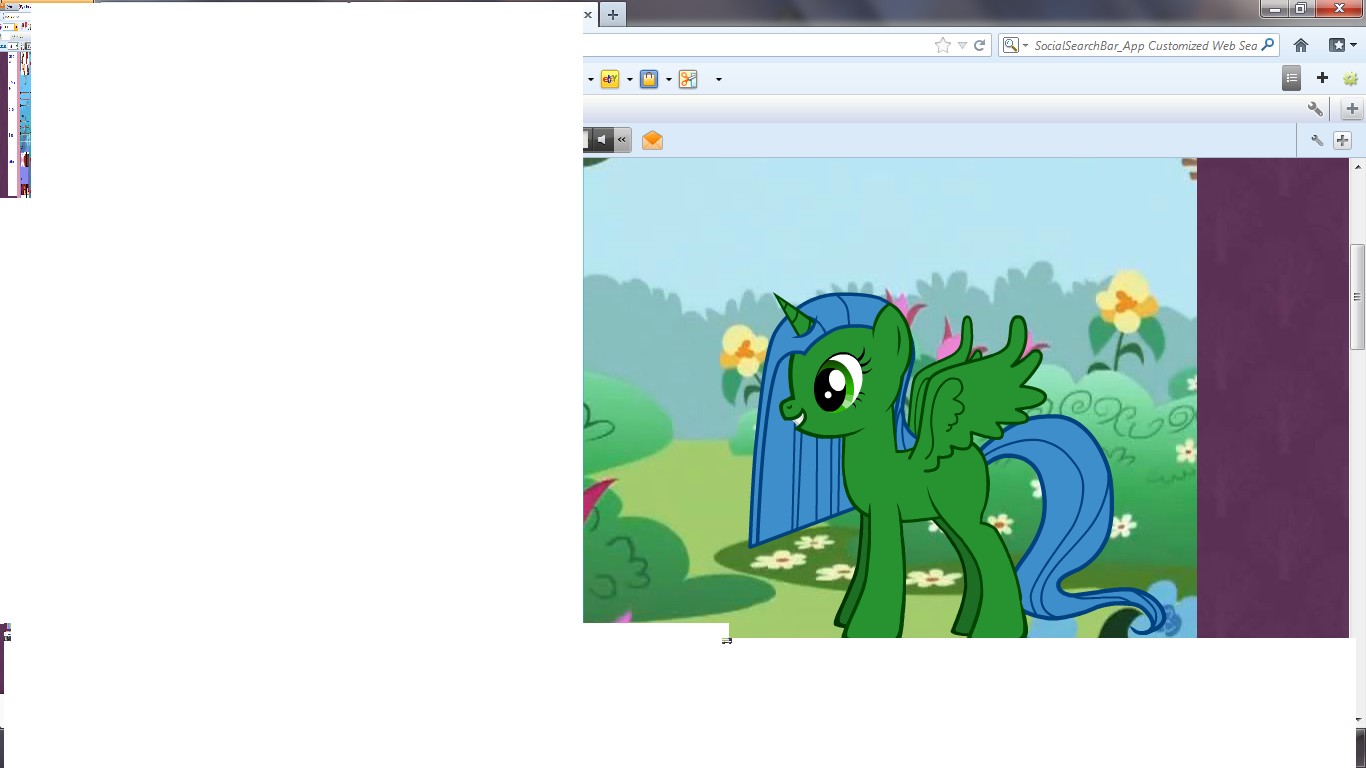Click the eBay toolbar icon
Viewport: 1366px width, 768px height.
610,79
